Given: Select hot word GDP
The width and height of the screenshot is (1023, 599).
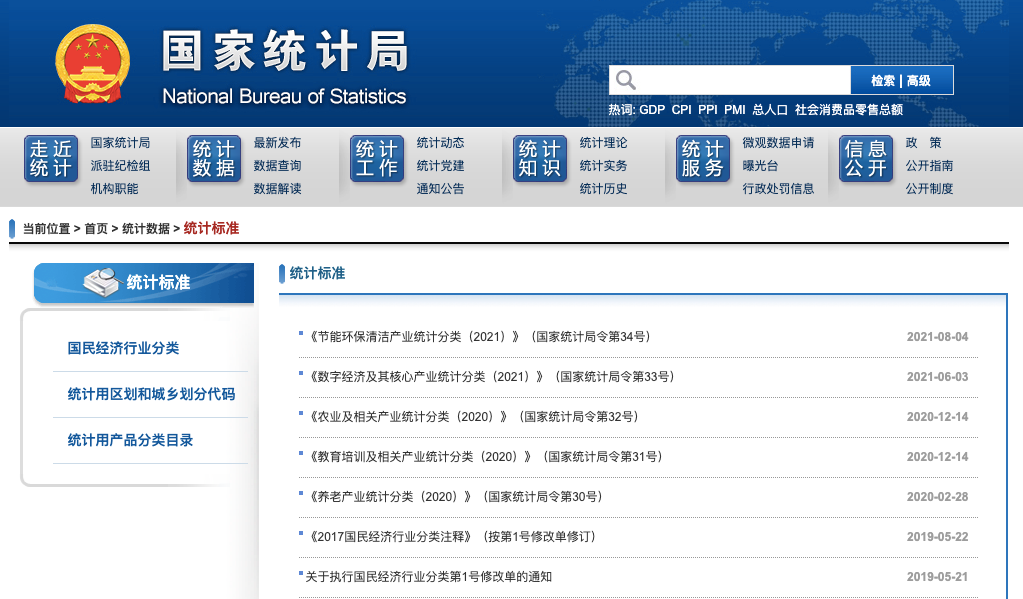Looking at the screenshot, I should 652,110.
